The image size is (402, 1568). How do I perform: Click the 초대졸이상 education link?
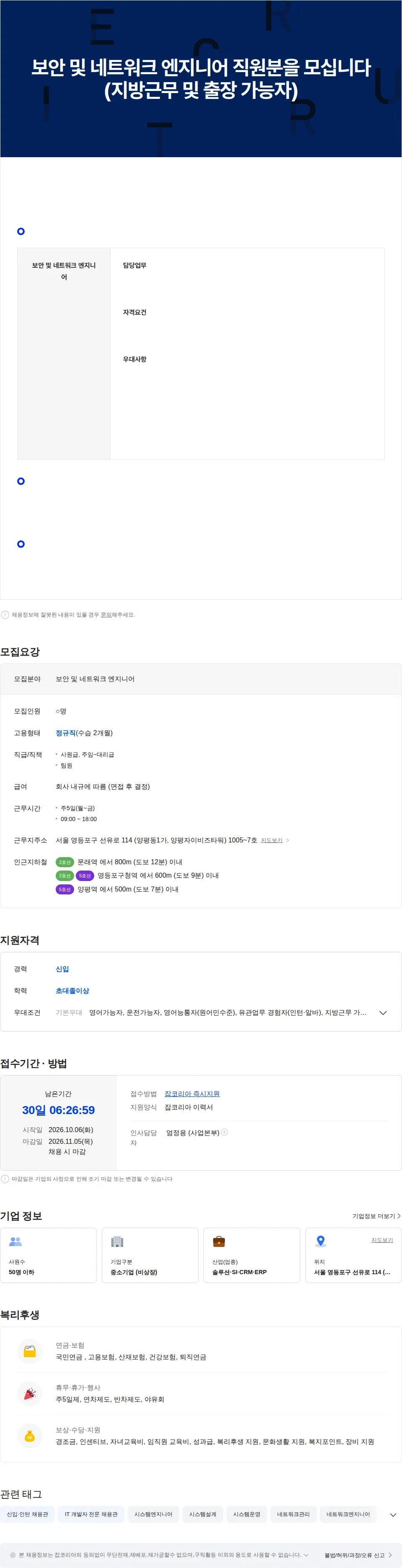coord(72,991)
